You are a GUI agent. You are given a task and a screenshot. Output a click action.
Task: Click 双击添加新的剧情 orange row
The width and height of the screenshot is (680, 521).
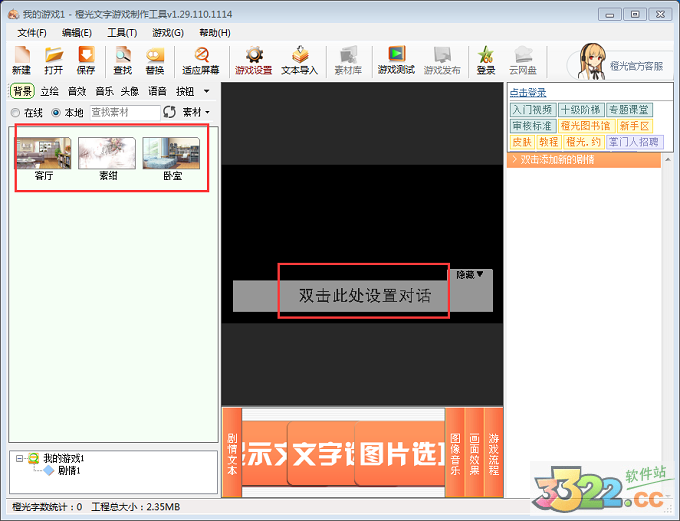pos(584,160)
